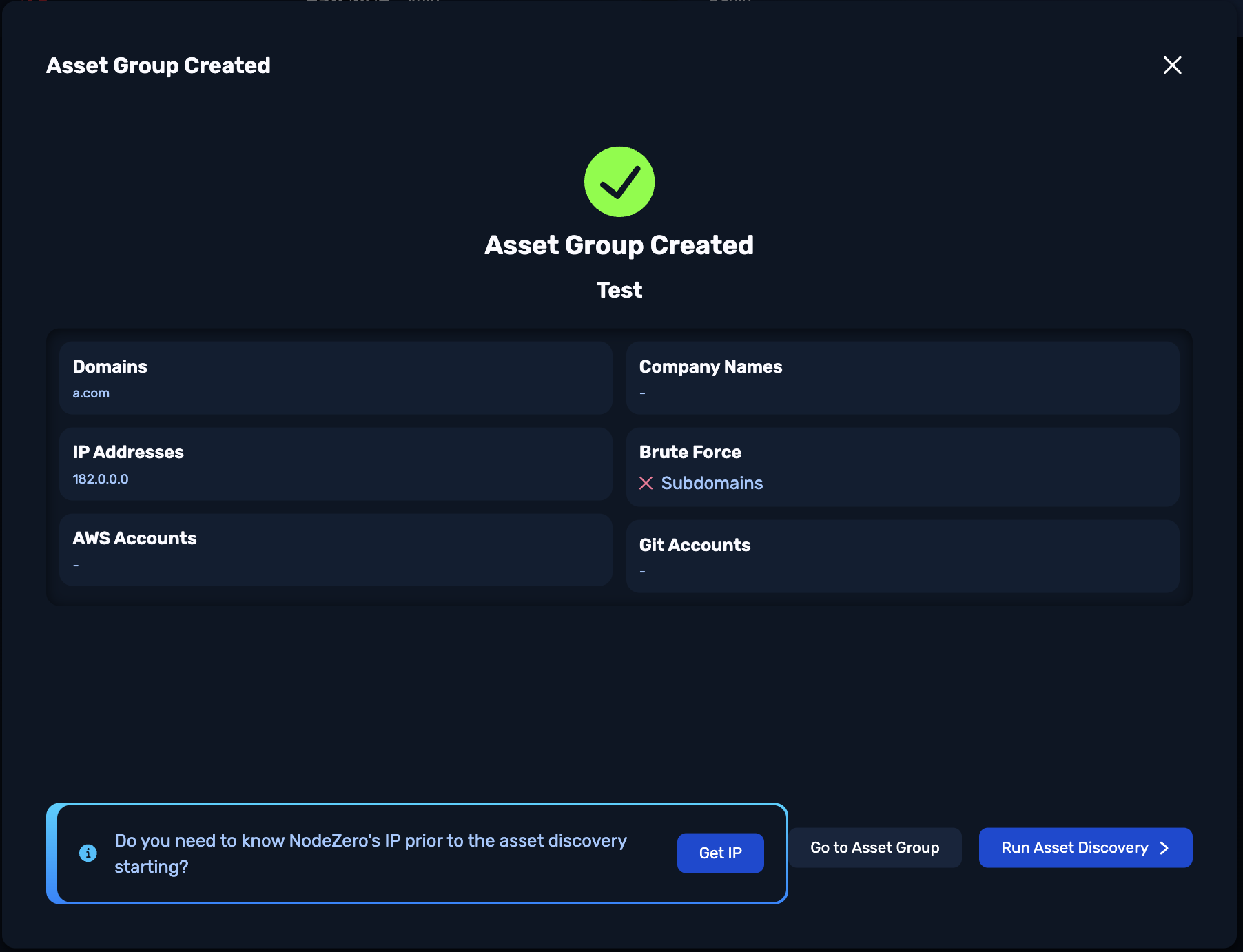Expand the AWS Accounts panel
Image resolution: width=1243 pixels, height=952 pixels.
tap(336, 550)
